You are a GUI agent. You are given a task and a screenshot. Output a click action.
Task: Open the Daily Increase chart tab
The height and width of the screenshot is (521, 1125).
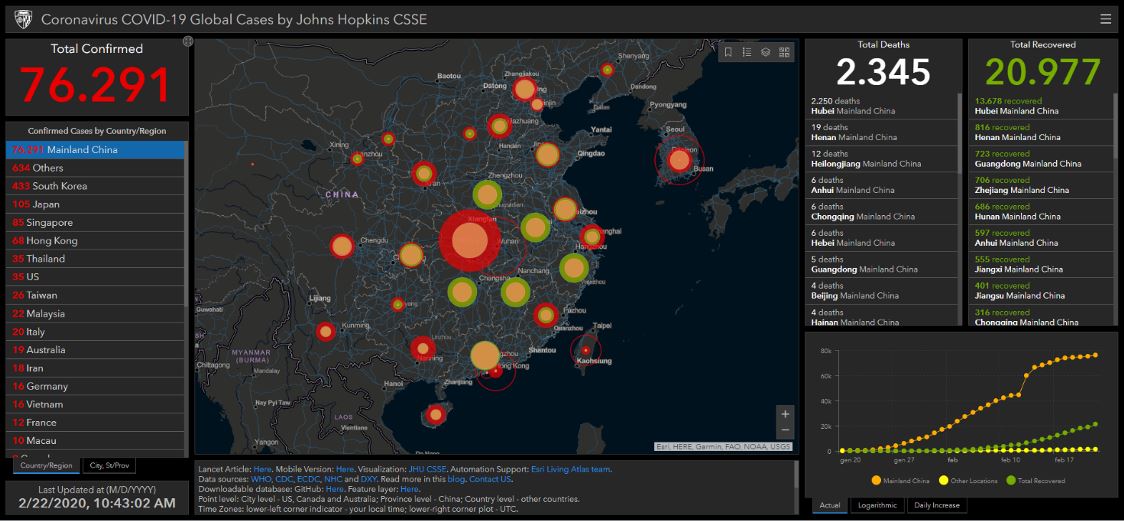pyautogui.click(x=938, y=505)
